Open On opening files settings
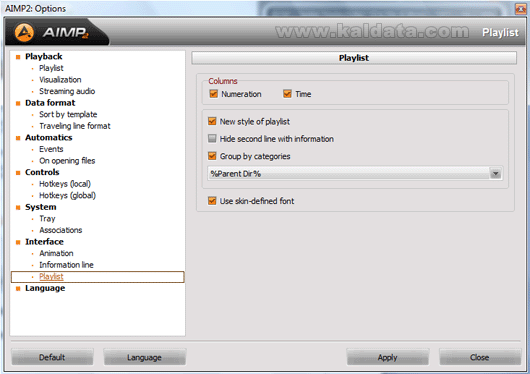This screenshot has width=530, height=374. pyautogui.click(x=67, y=161)
